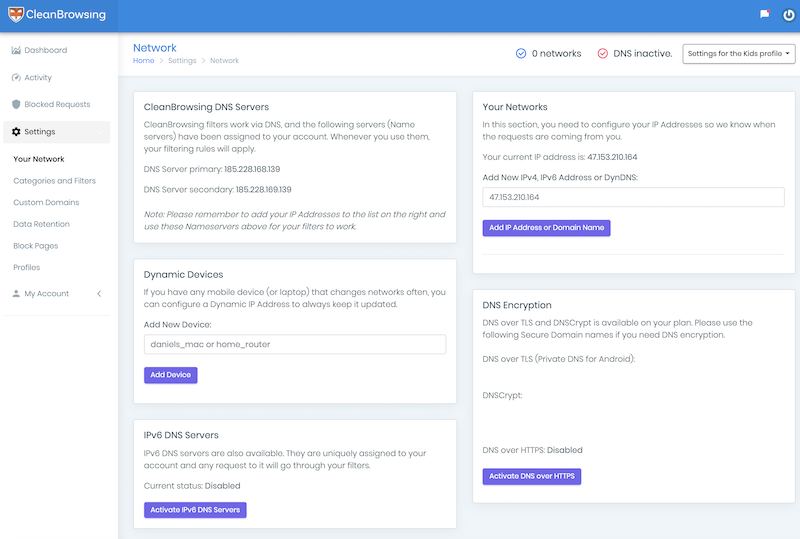This screenshot has width=800, height=539.
Task: Open Categories and Filters settings
Action: click(55, 181)
